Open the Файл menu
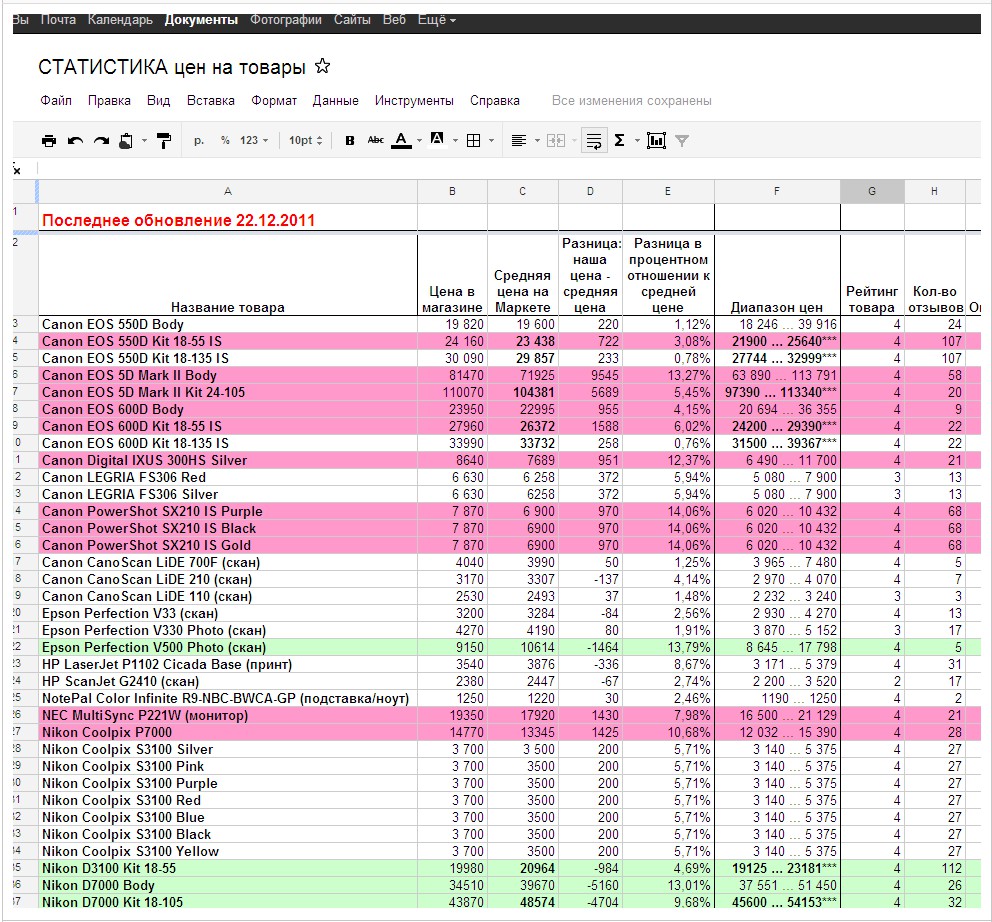The height and width of the screenshot is (922, 992). pyautogui.click(x=56, y=101)
